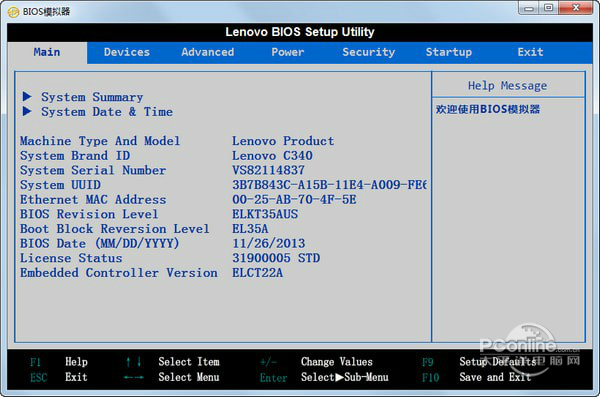600x397 pixels.
Task: Click the Lenovo Product value
Action: tap(283, 141)
